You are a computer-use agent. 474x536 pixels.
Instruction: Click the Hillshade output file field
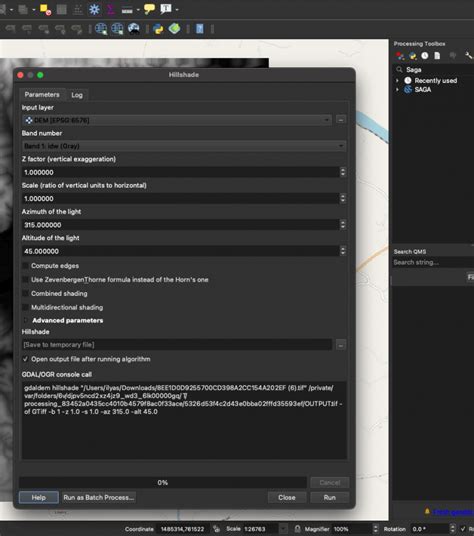[177, 345]
